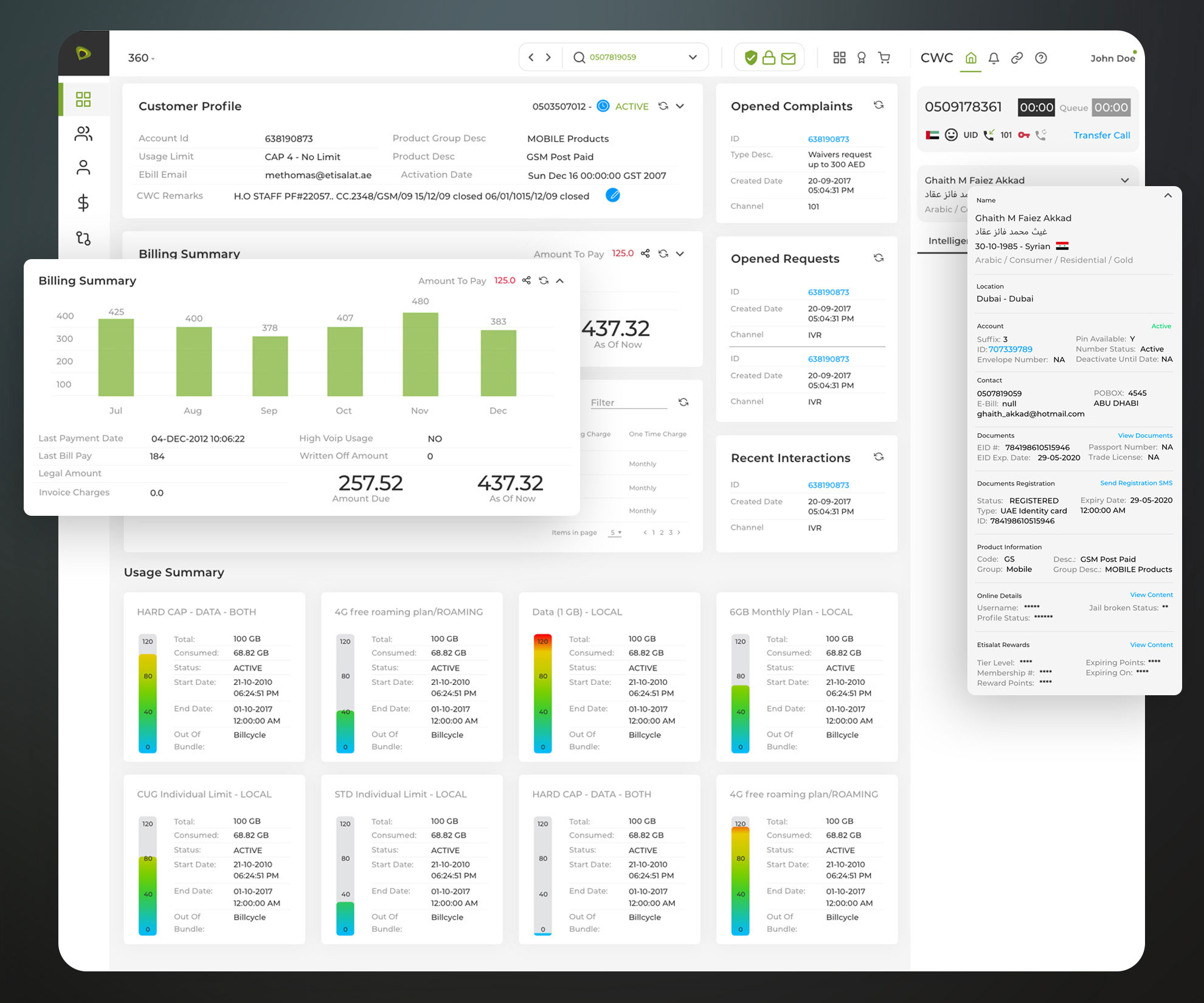Go forward with the right arrow navigation
Screen dimensions: 1204x1003
click(548, 57)
